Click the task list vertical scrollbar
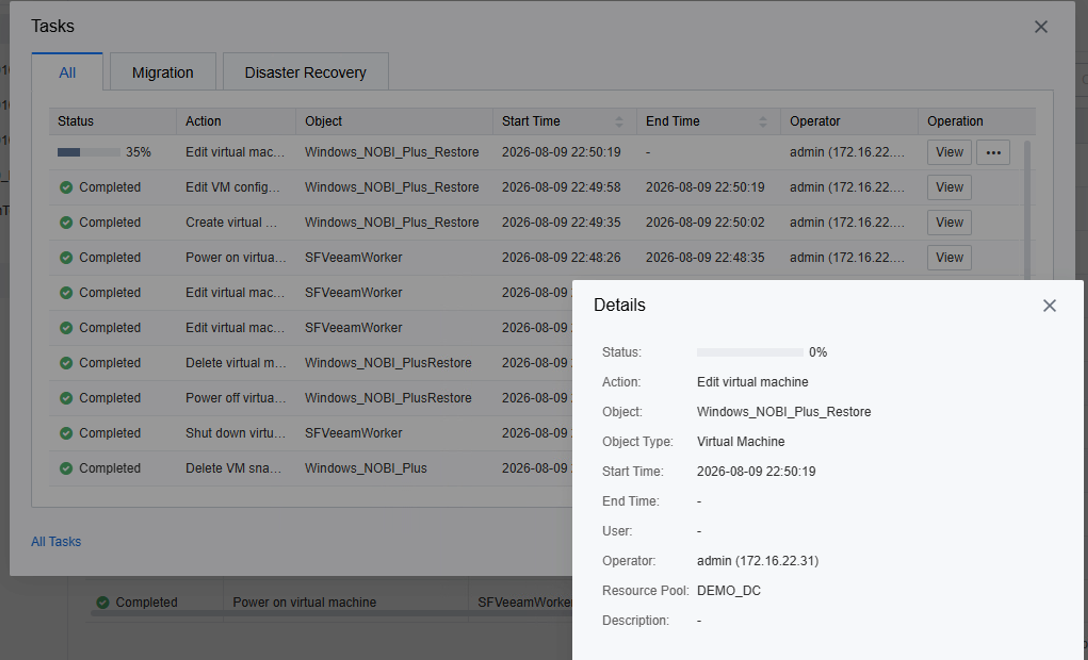Image resolution: width=1088 pixels, height=660 pixels. coord(1027,208)
